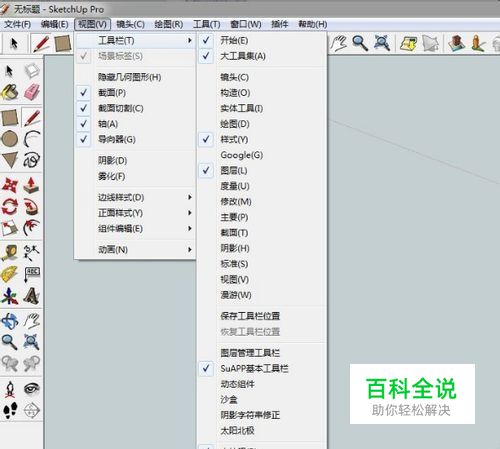Open the 文件(F) menu
Viewport: 500px width, 449px height.
[x=17, y=24]
